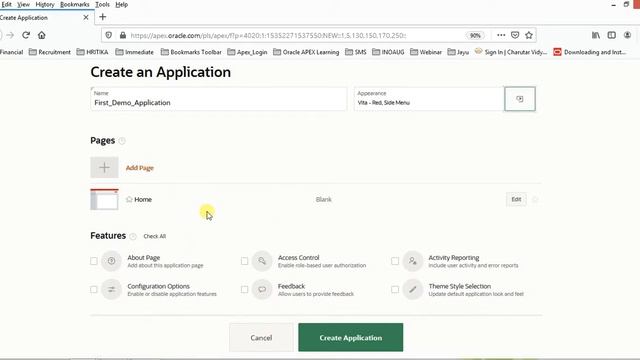Image resolution: width=640 pixels, height=360 pixels.
Task: Open the tracking protection shield icon
Action: (109, 35)
